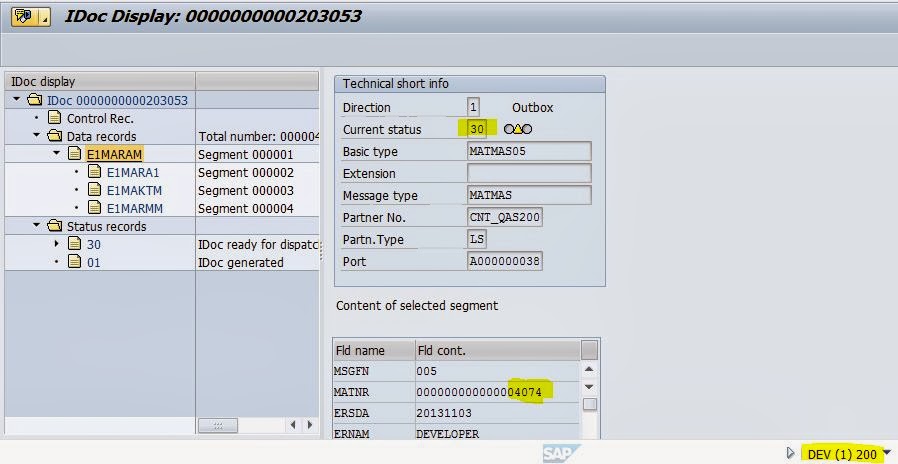Click the Fld cont. column header
Image resolution: width=898 pixels, height=464 pixels.
pyautogui.click(x=498, y=349)
